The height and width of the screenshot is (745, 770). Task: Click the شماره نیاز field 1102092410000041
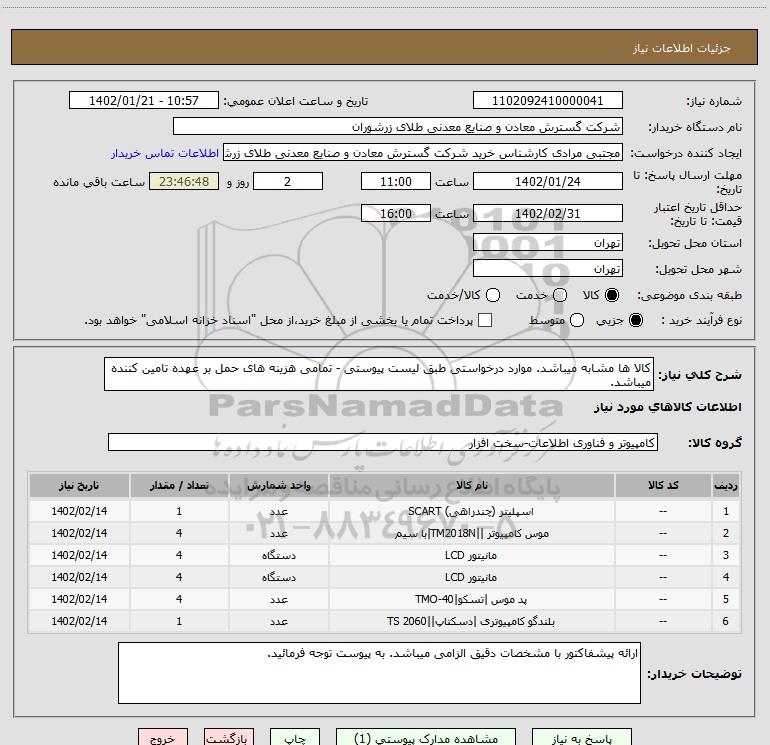(548, 101)
